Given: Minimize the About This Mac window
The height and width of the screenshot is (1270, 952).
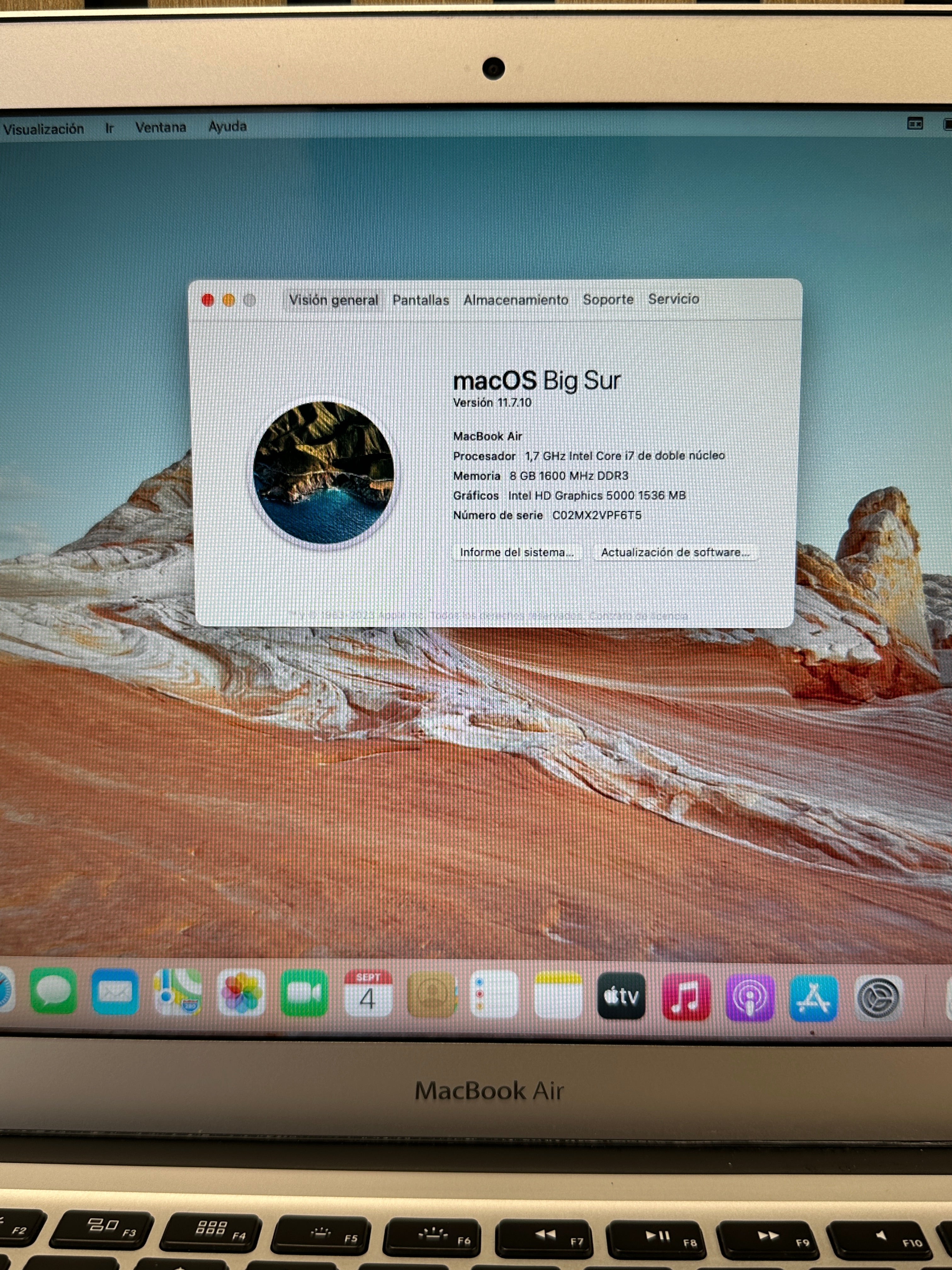Looking at the screenshot, I should (228, 300).
